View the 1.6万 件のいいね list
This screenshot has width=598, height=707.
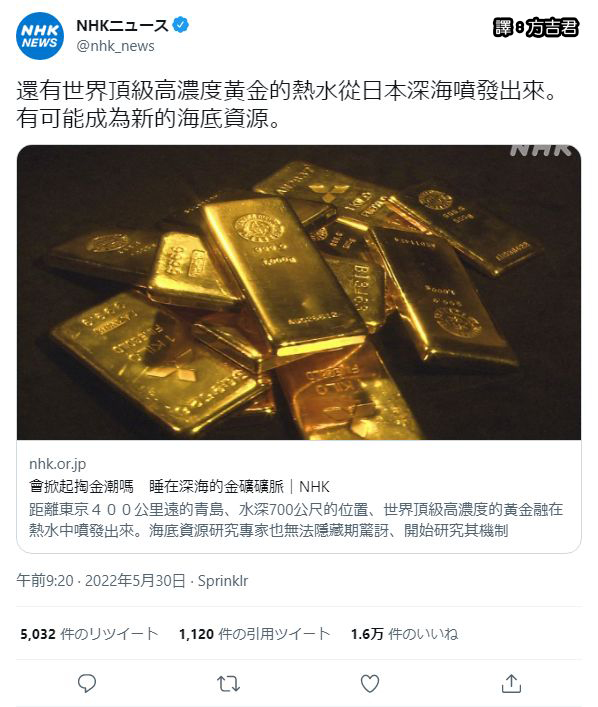[x=405, y=634]
